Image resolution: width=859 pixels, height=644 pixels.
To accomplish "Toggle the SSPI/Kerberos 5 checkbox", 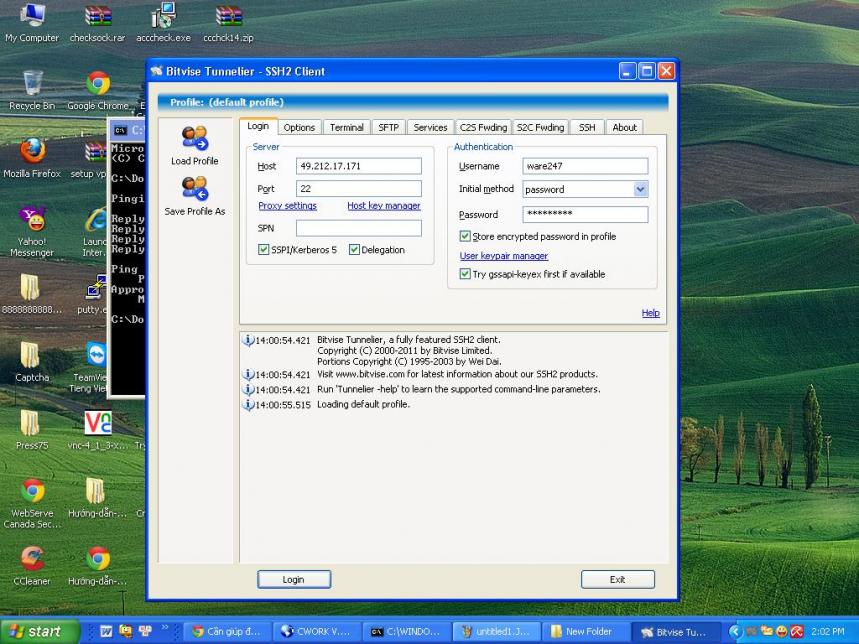I will (x=264, y=250).
